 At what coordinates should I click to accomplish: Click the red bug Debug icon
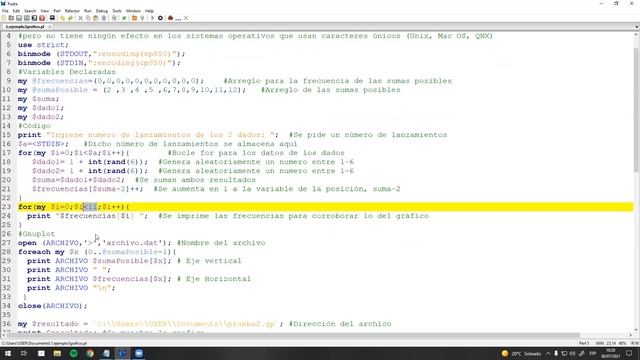171,18
